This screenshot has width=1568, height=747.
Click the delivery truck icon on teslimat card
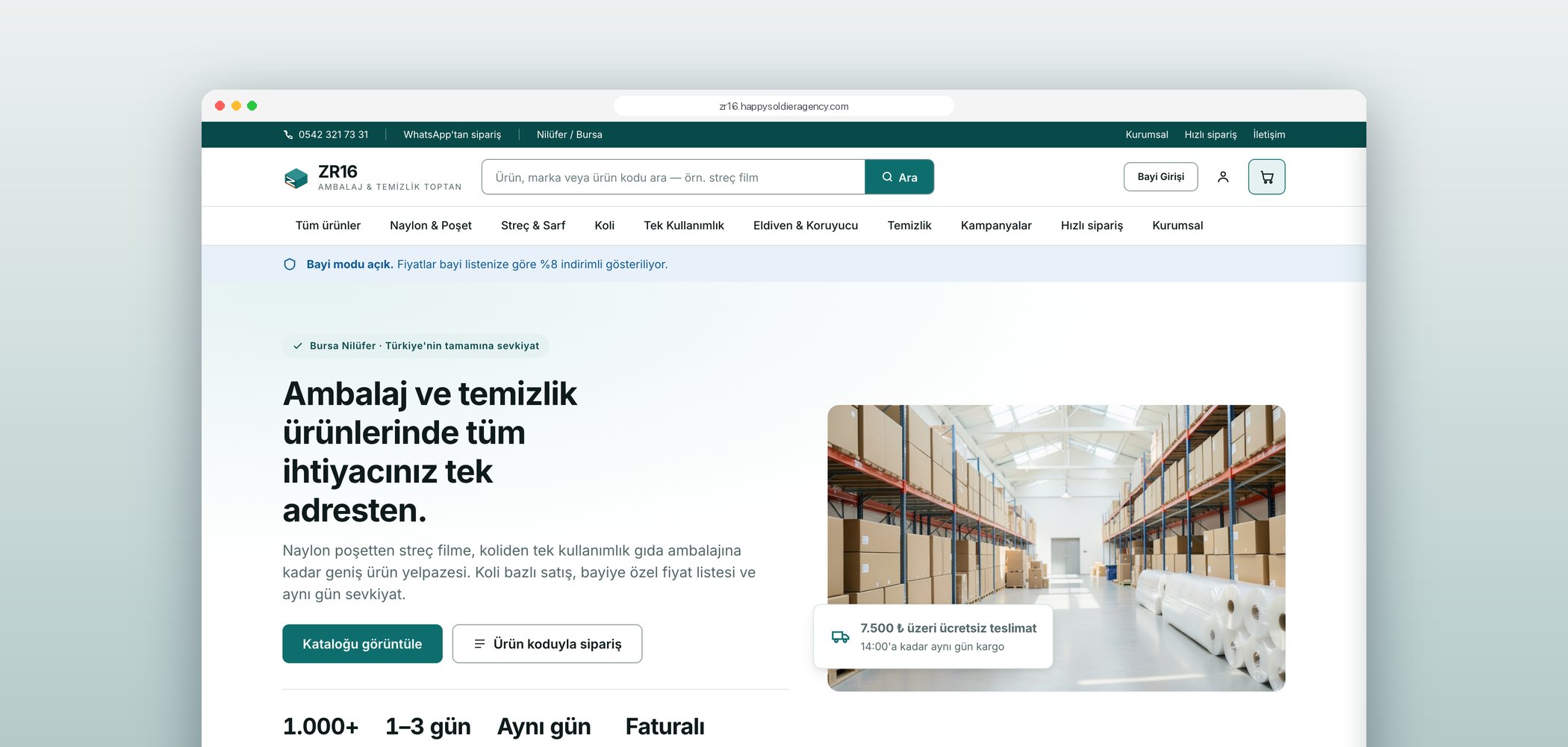pos(840,637)
